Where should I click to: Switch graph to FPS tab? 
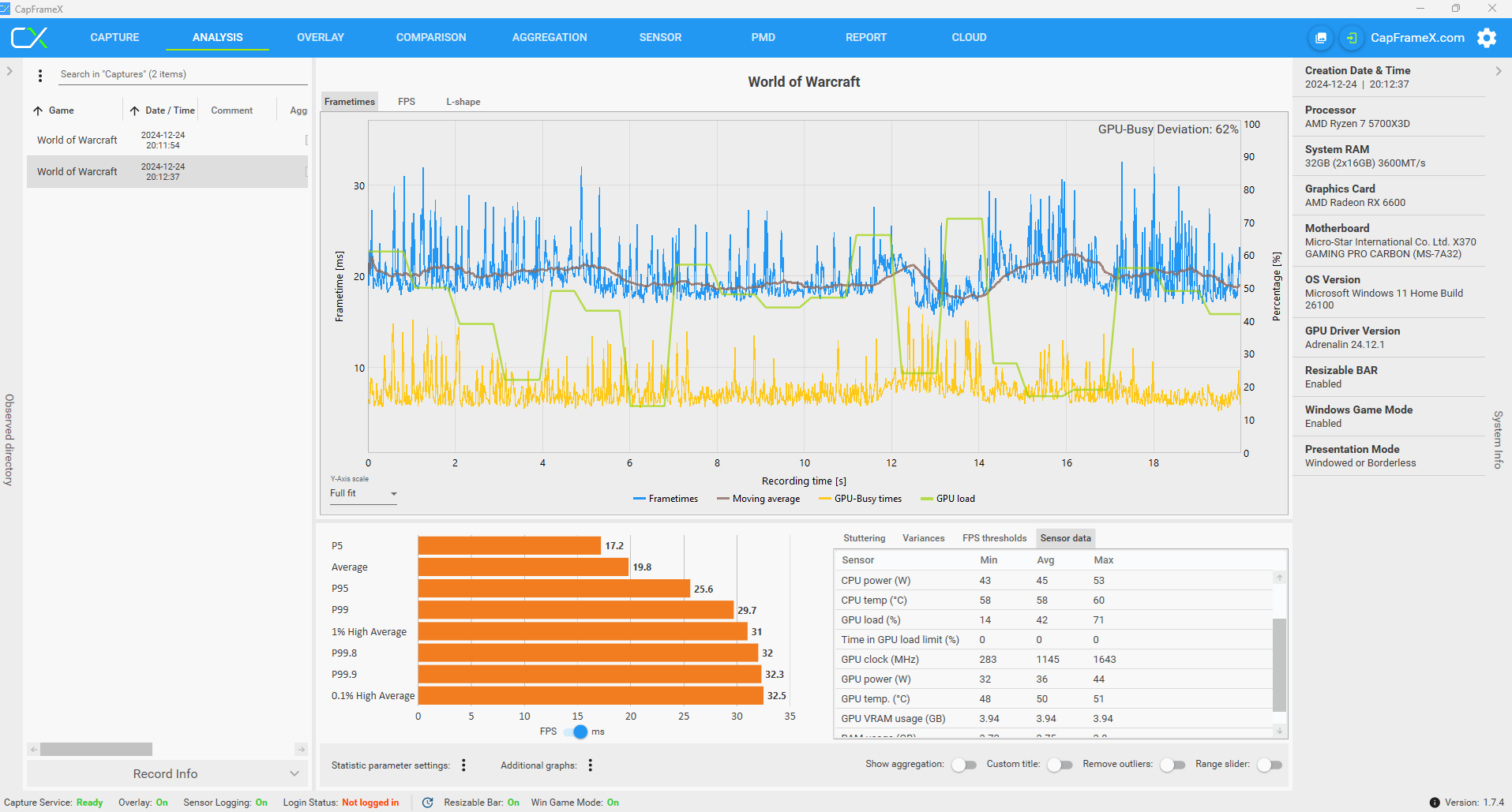pos(407,102)
